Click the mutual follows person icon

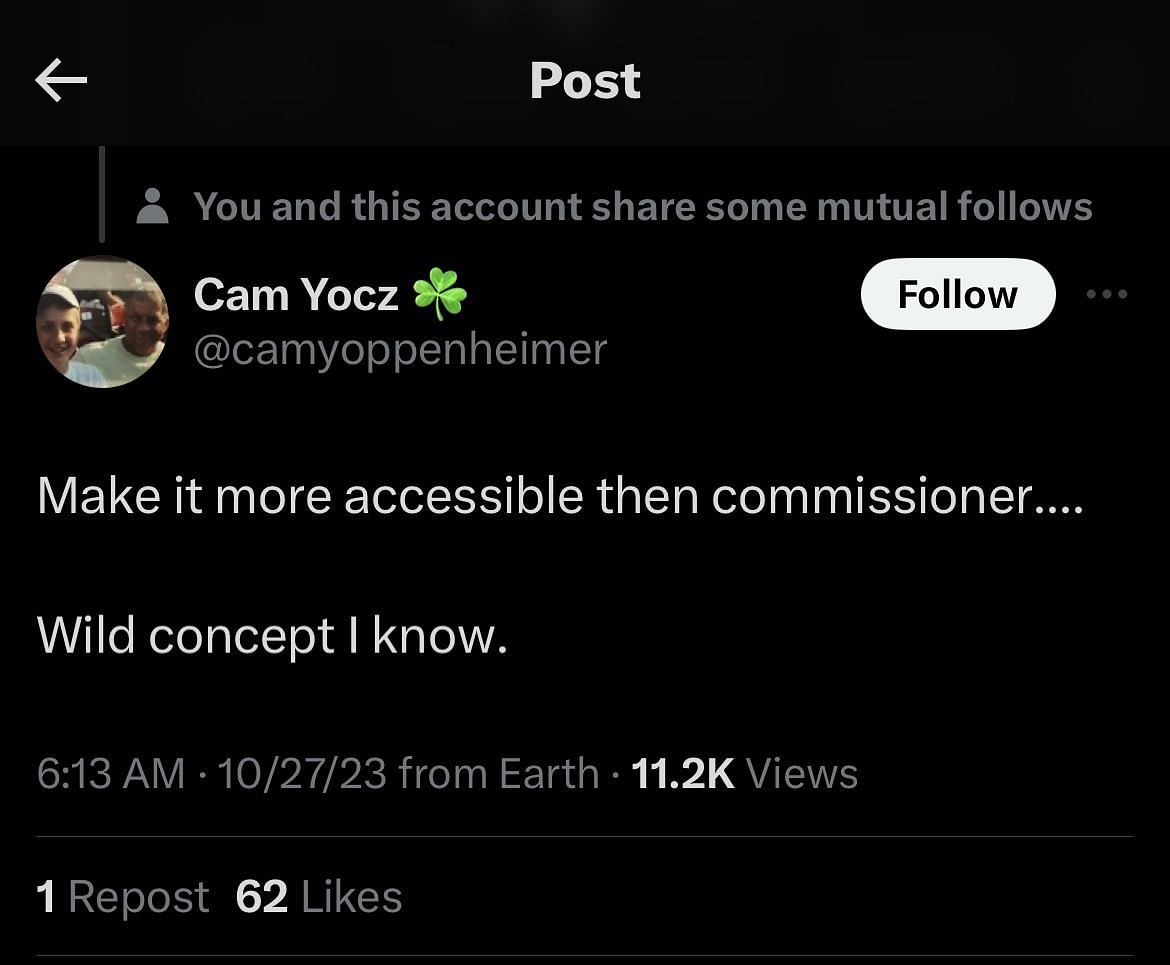tap(152, 207)
